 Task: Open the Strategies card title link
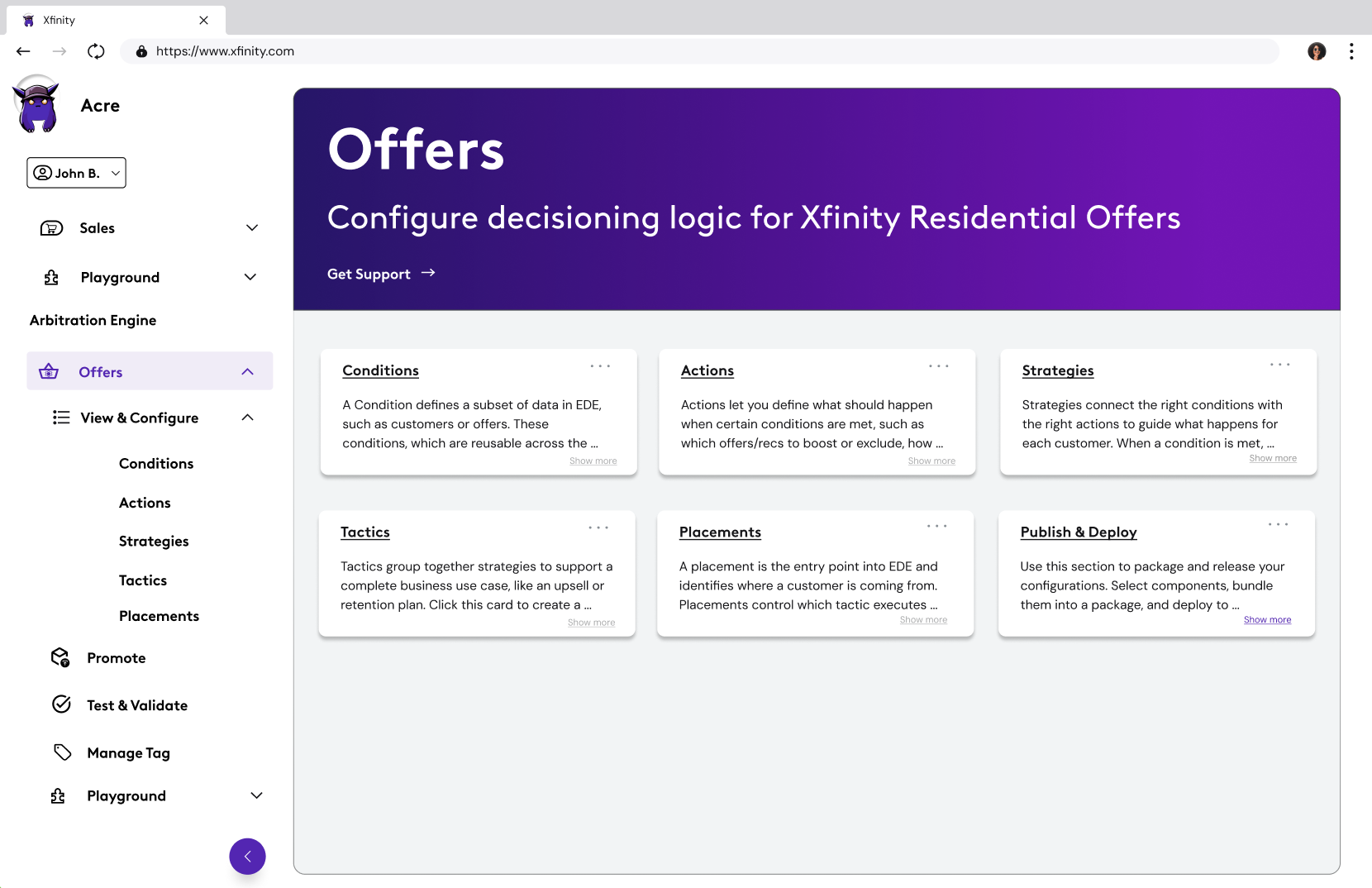pos(1058,370)
